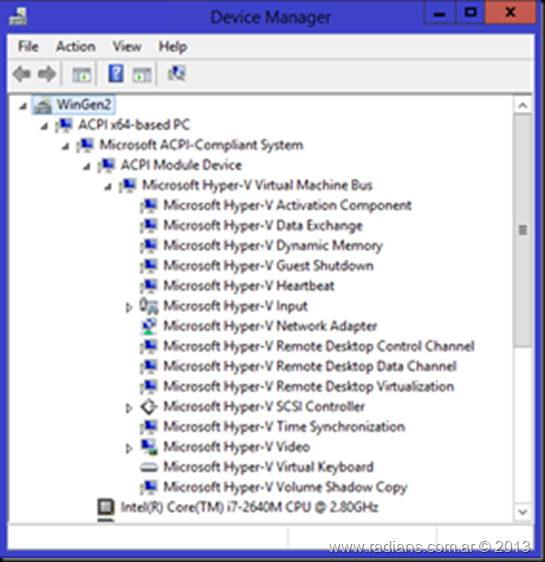Click the Hyper-V Network Adapter icon

(x=149, y=326)
